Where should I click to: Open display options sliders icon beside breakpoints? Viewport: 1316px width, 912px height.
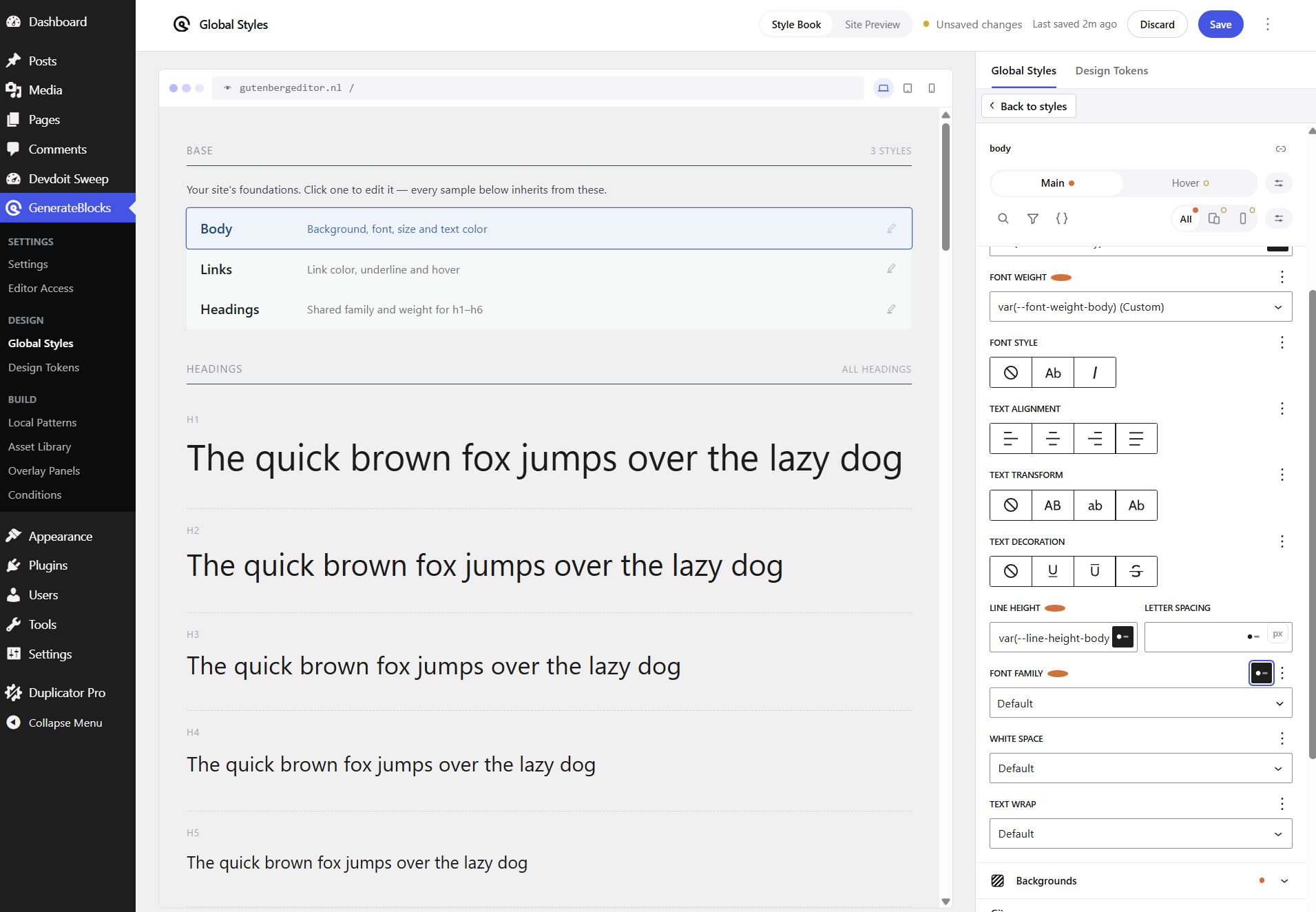coord(1279,218)
